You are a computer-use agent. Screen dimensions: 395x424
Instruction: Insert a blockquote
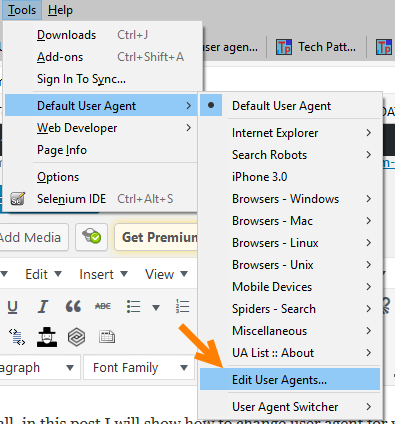pyautogui.click(x=73, y=306)
